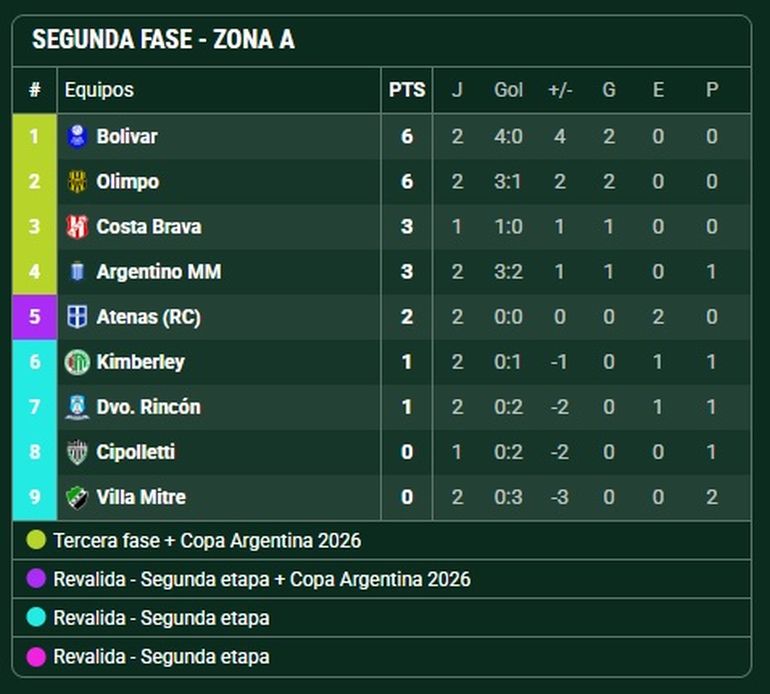Viewport: 770px width, 694px height.
Task: Click the Kimberley team crest icon
Action: (77, 362)
